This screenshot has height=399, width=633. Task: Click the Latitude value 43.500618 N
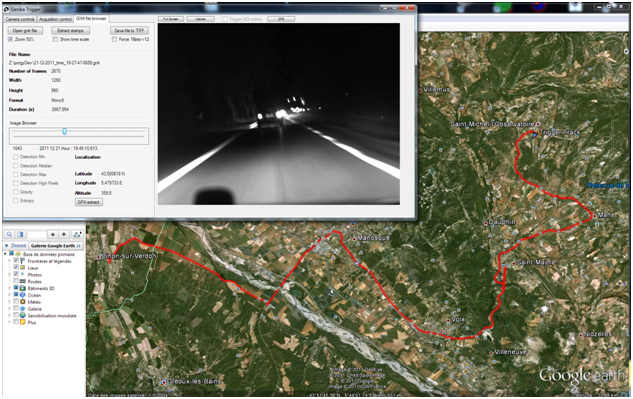click(x=113, y=174)
